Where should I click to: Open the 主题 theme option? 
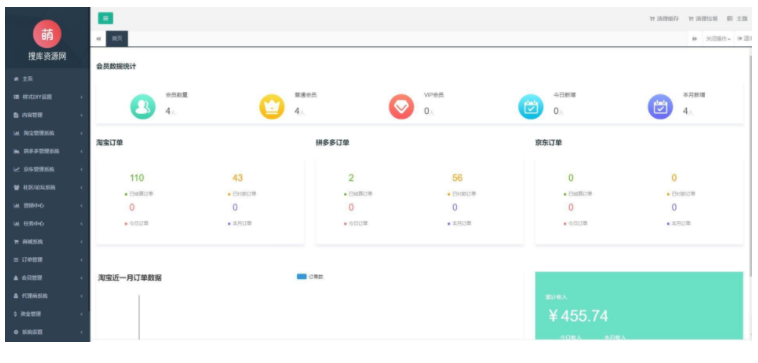pyautogui.click(x=738, y=18)
